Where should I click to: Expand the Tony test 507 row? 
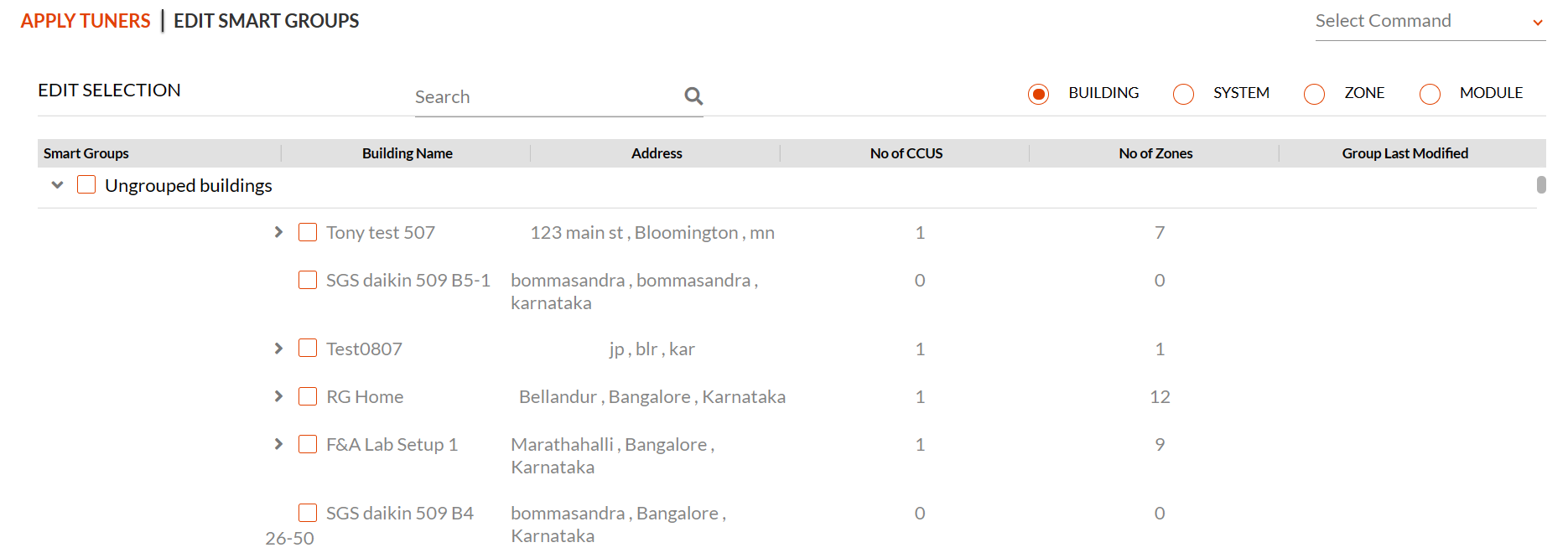278,232
